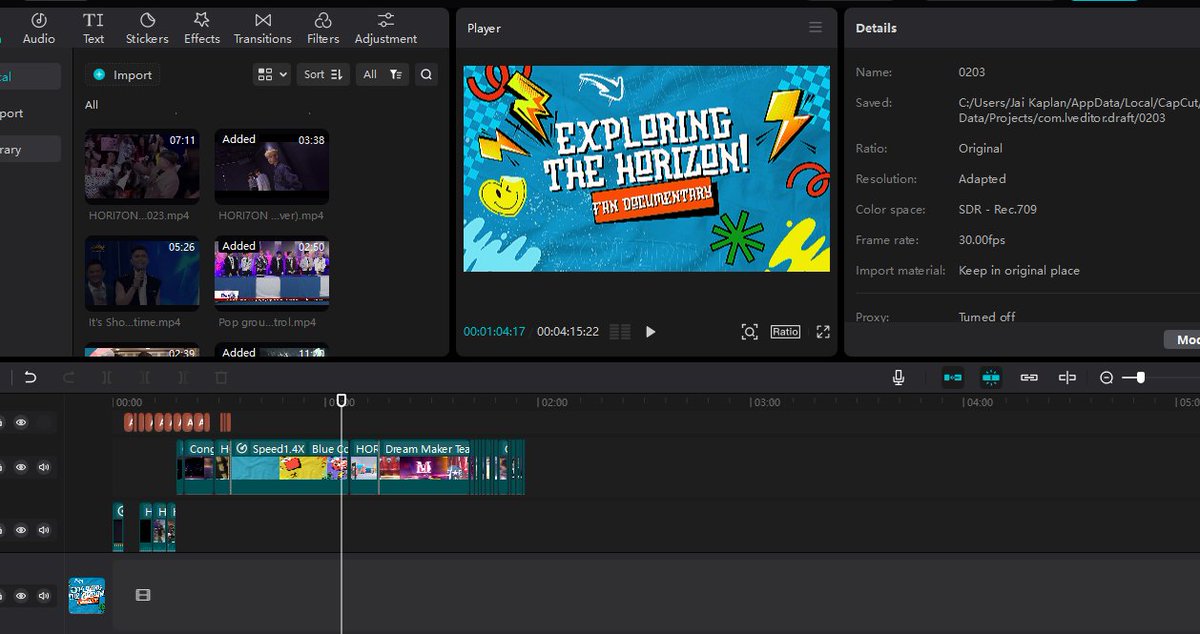Select the Speed1.4X Blue clip in timeline
This screenshot has width=1200, height=634.
coord(290,467)
